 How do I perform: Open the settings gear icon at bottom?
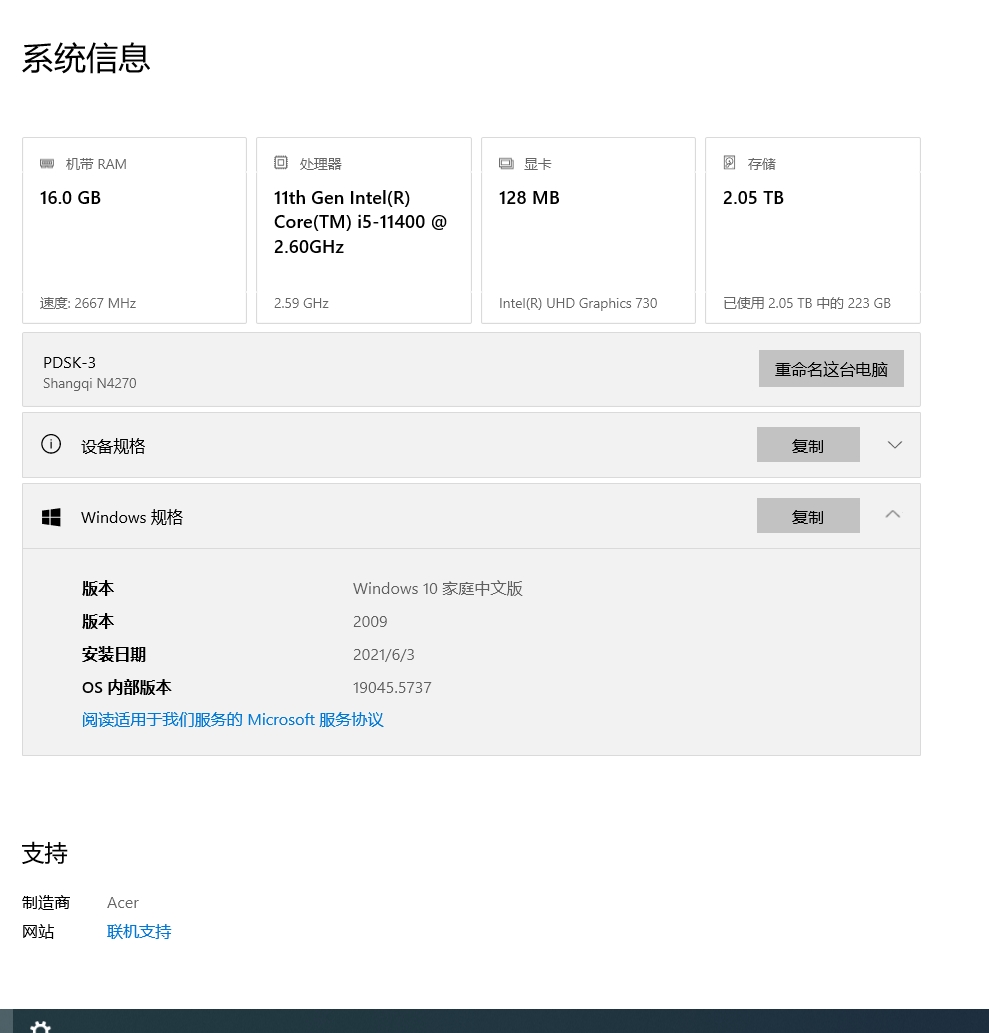pyautogui.click(x=40, y=1027)
